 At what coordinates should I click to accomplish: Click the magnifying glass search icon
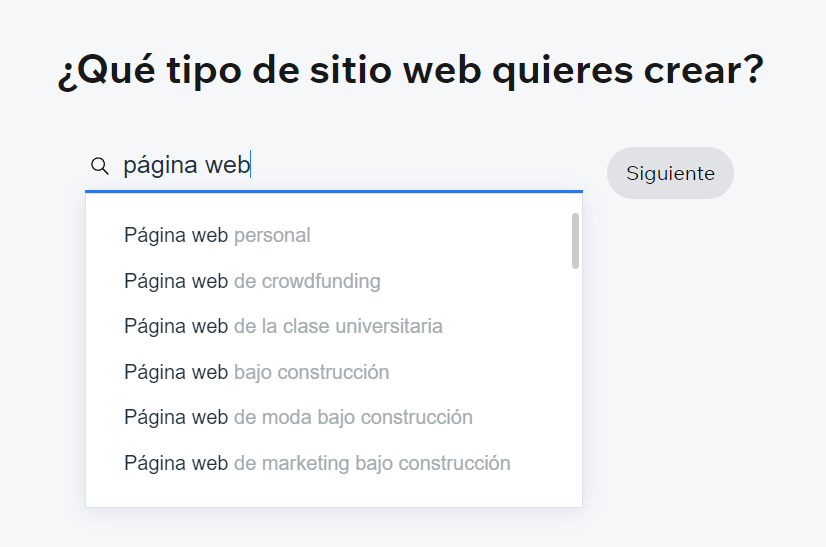point(99,166)
